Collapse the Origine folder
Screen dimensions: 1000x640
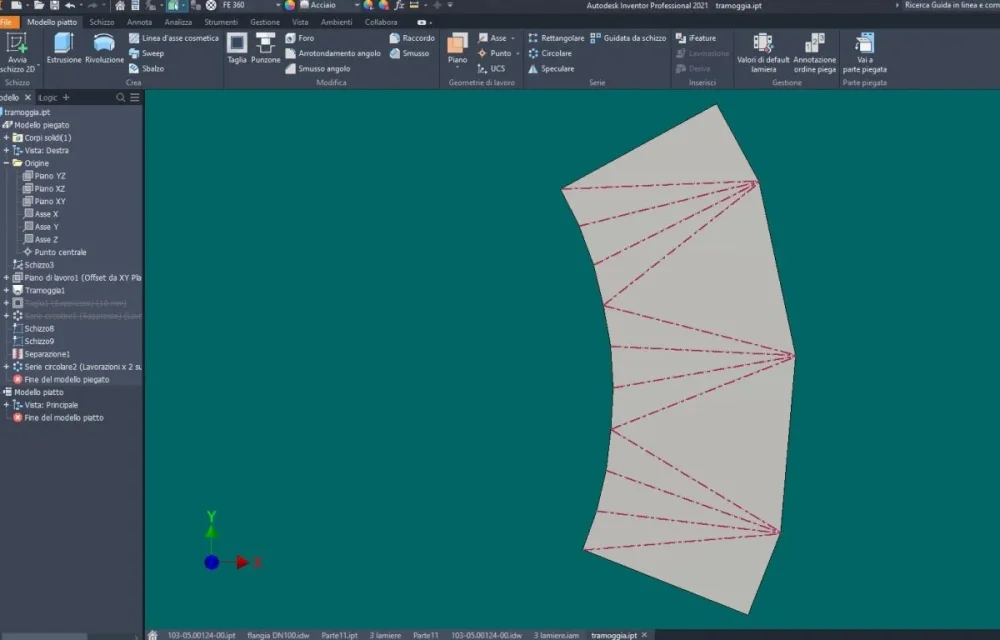coord(6,163)
